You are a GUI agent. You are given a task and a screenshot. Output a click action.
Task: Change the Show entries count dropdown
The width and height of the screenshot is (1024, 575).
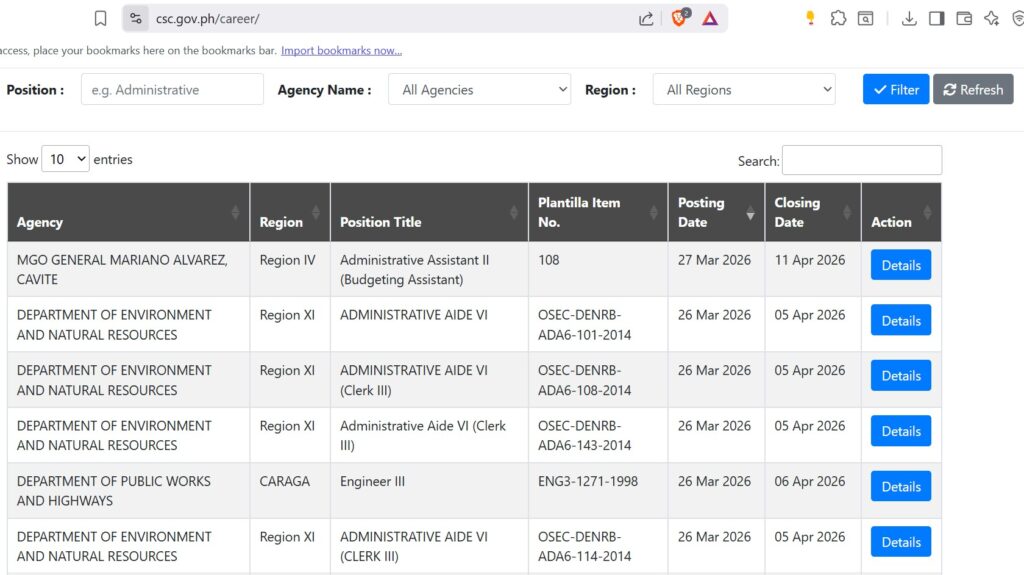tap(65, 159)
